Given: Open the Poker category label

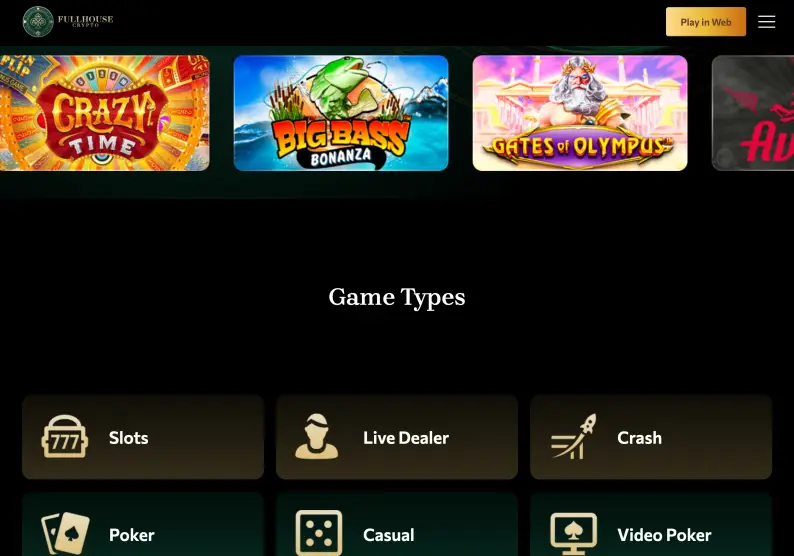Looking at the screenshot, I should 132,535.
